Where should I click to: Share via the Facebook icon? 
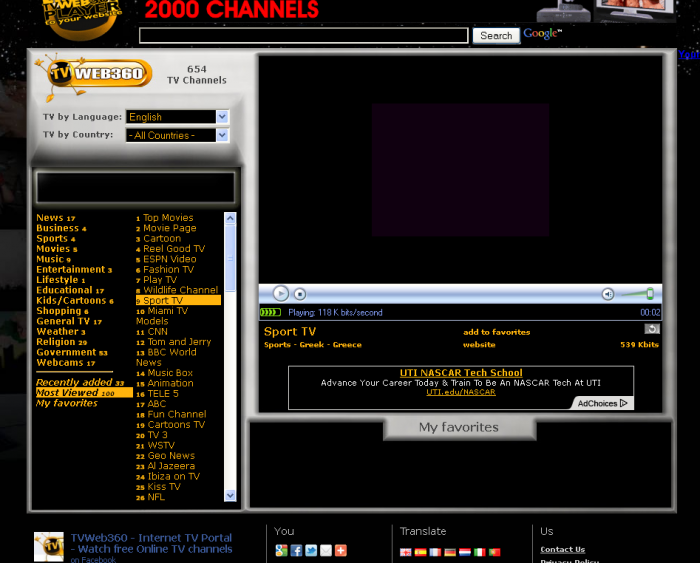pyautogui.click(x=296, y=550)
